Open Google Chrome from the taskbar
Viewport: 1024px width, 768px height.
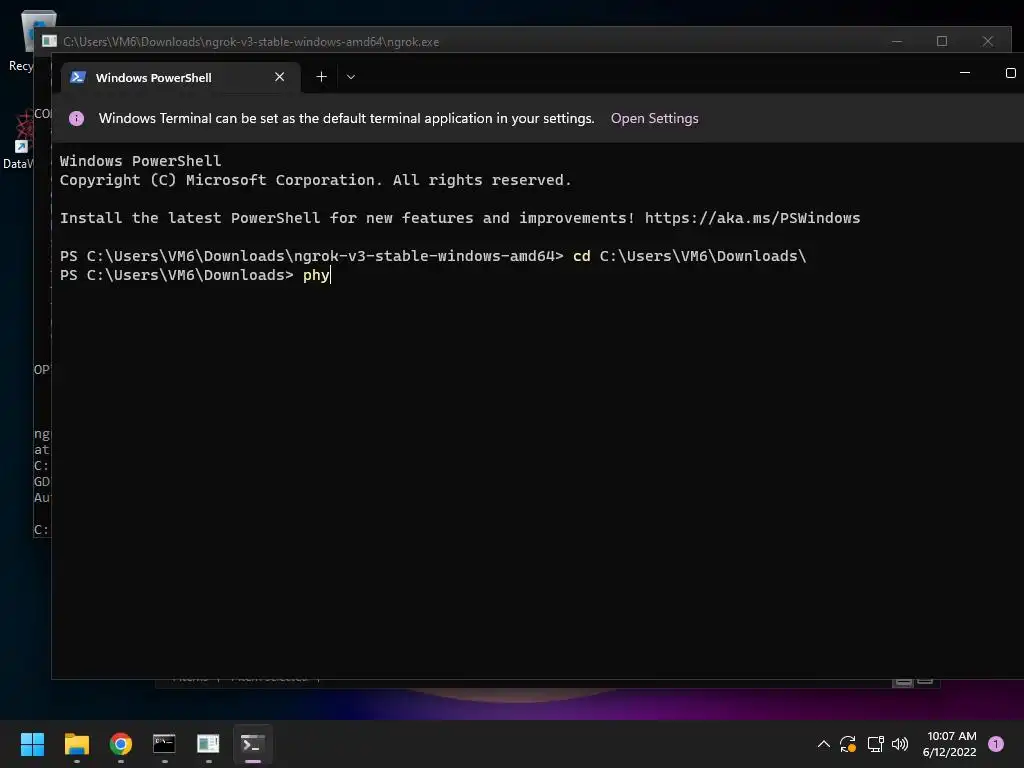coord(121,744)
